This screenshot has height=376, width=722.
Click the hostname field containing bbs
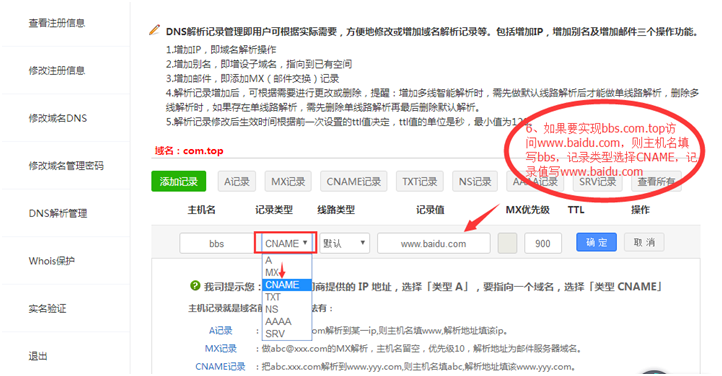(x=216, y=243)
